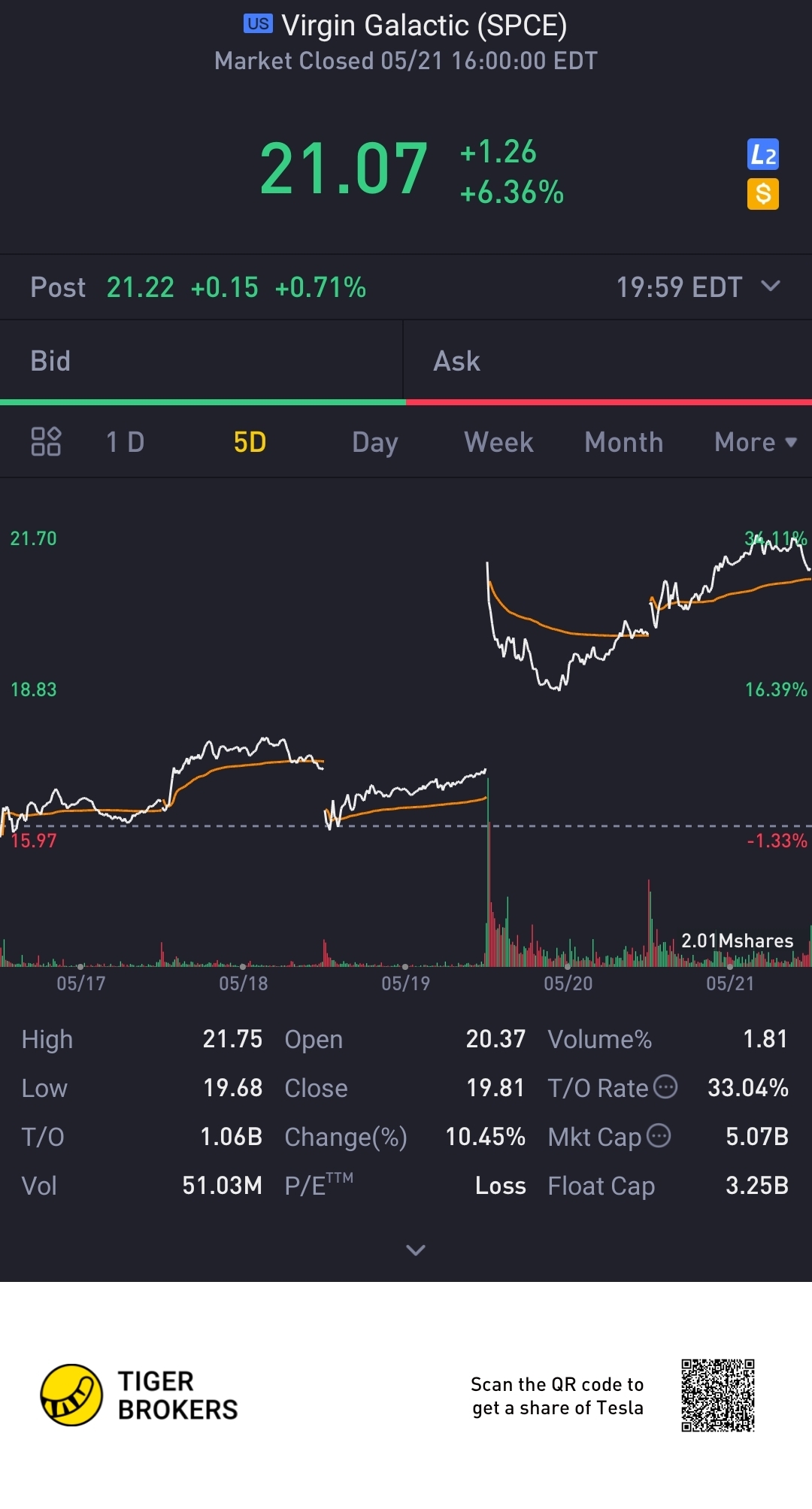812x1509 pixels.
Task: Tap the 16.39% axis label
Action: [776, 689]
